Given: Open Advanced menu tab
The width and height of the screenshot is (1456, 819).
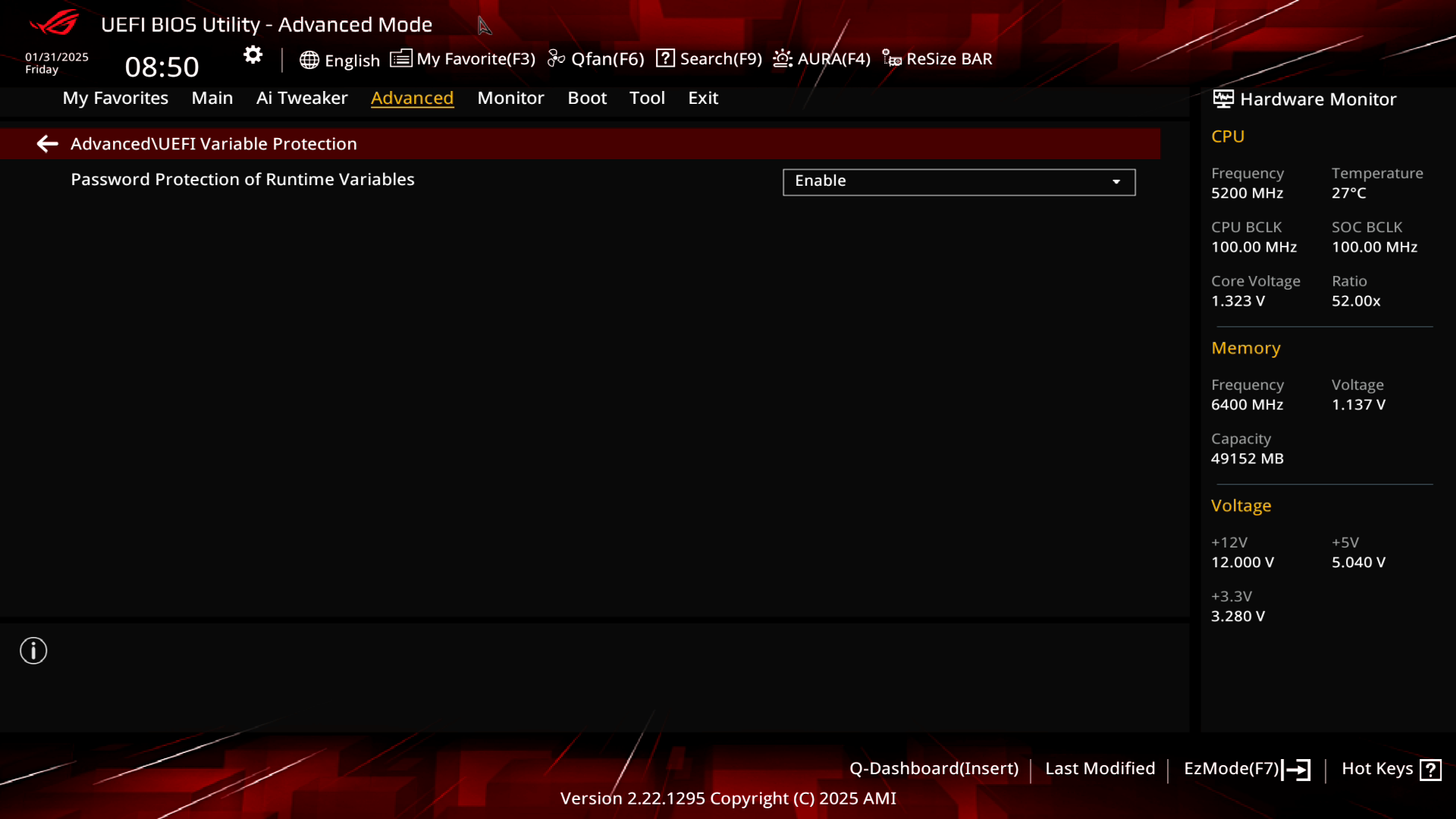Looking at the screenshot, I should tap(412, 97).
